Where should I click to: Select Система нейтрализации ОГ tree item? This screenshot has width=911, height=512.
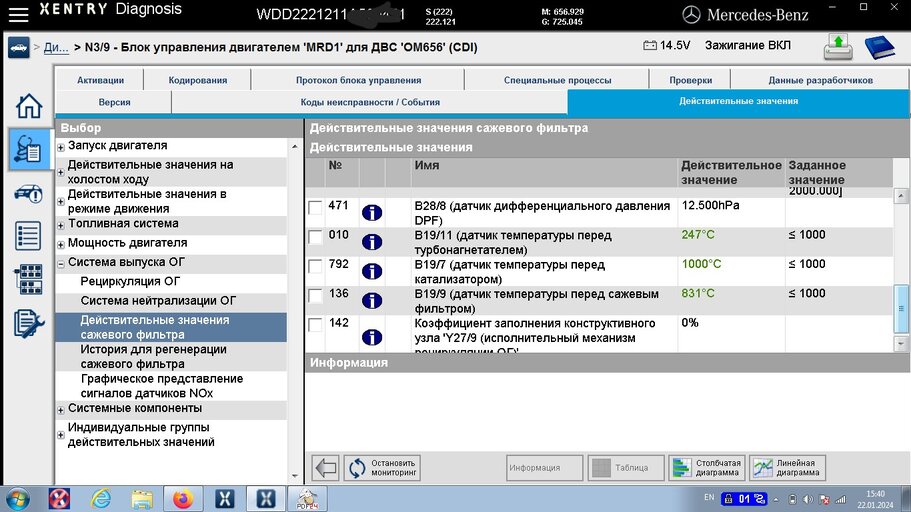tap(158, 300)
